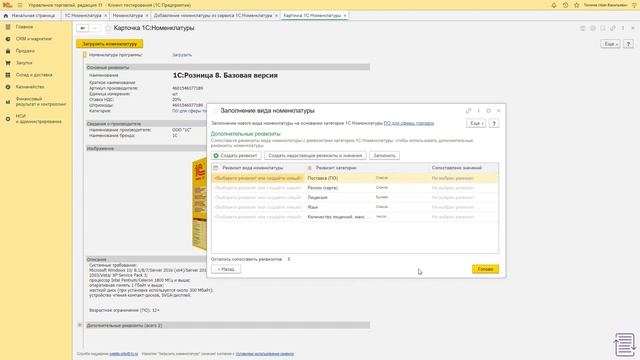Open Условия использования сервиса link

(x=264, y=354)
